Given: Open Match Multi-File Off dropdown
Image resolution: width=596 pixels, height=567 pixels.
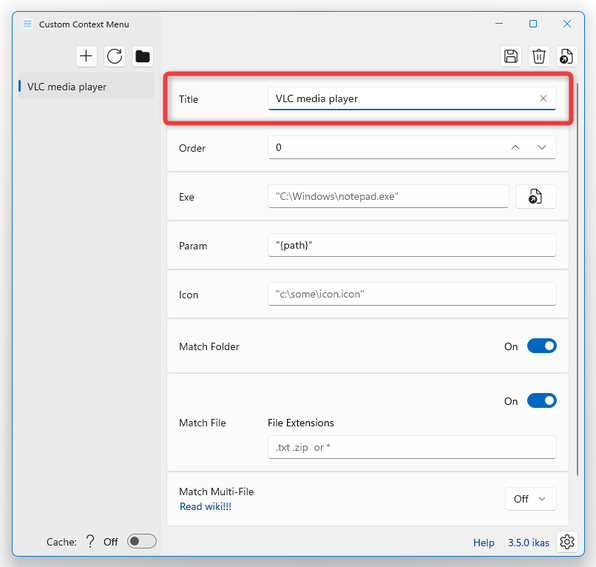Looking at the screenshot, I should tap(531, 499).
